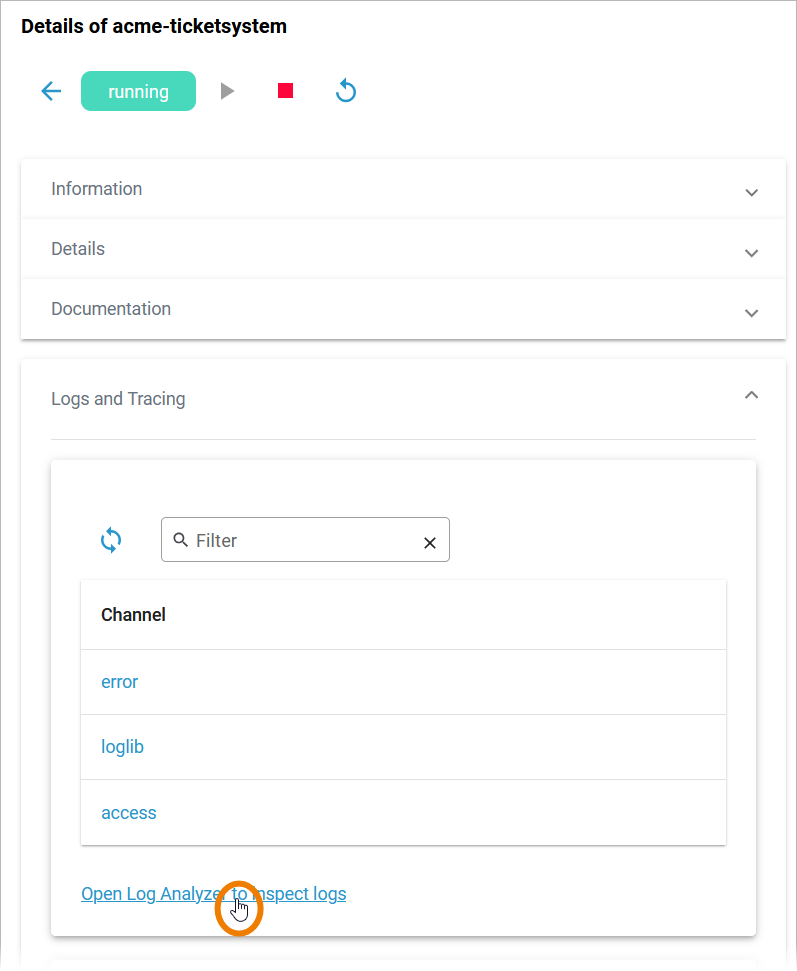Click the Documentation panel title text
The height and width of the screenshot is (971, 797).
111,309
